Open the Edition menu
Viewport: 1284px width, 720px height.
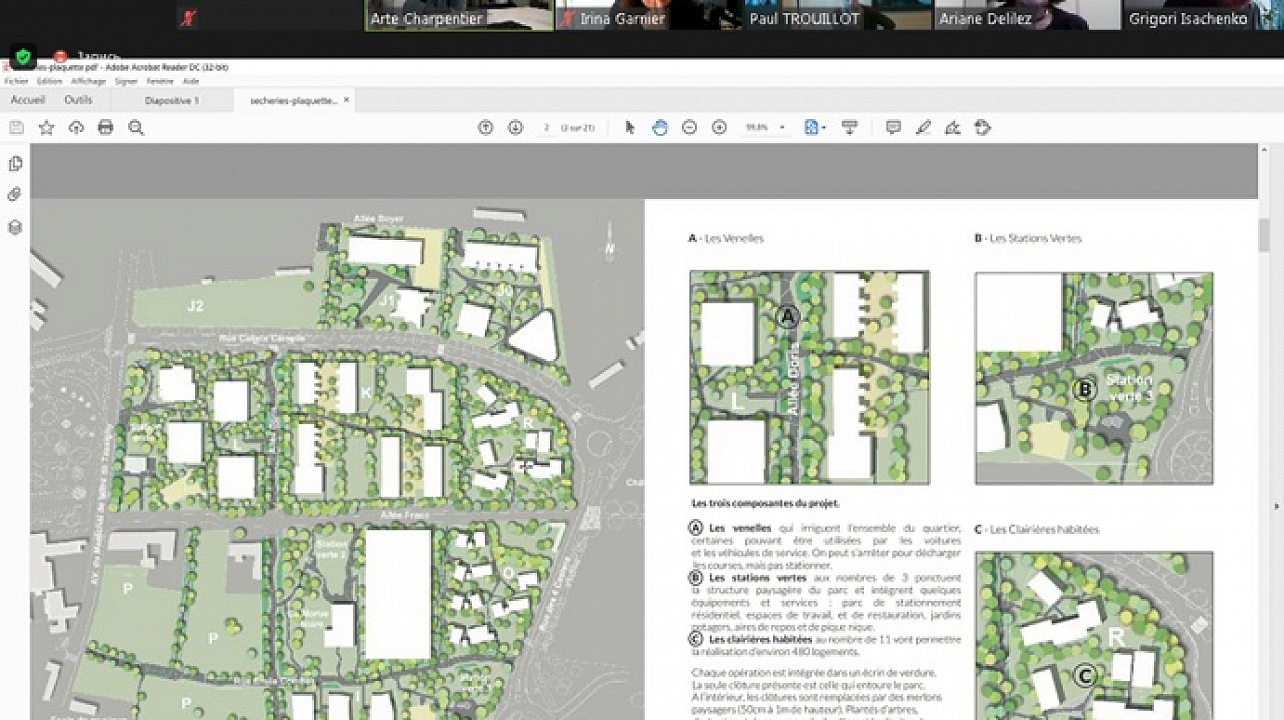coord(49,81)
